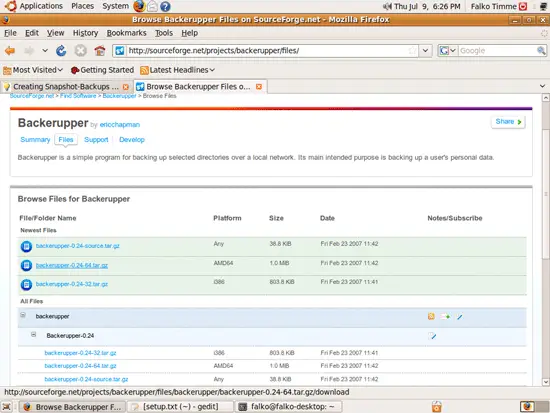Screen dimensions: 550x413
Task: Open the Bookmarks menu
Action: pos(126,33)
